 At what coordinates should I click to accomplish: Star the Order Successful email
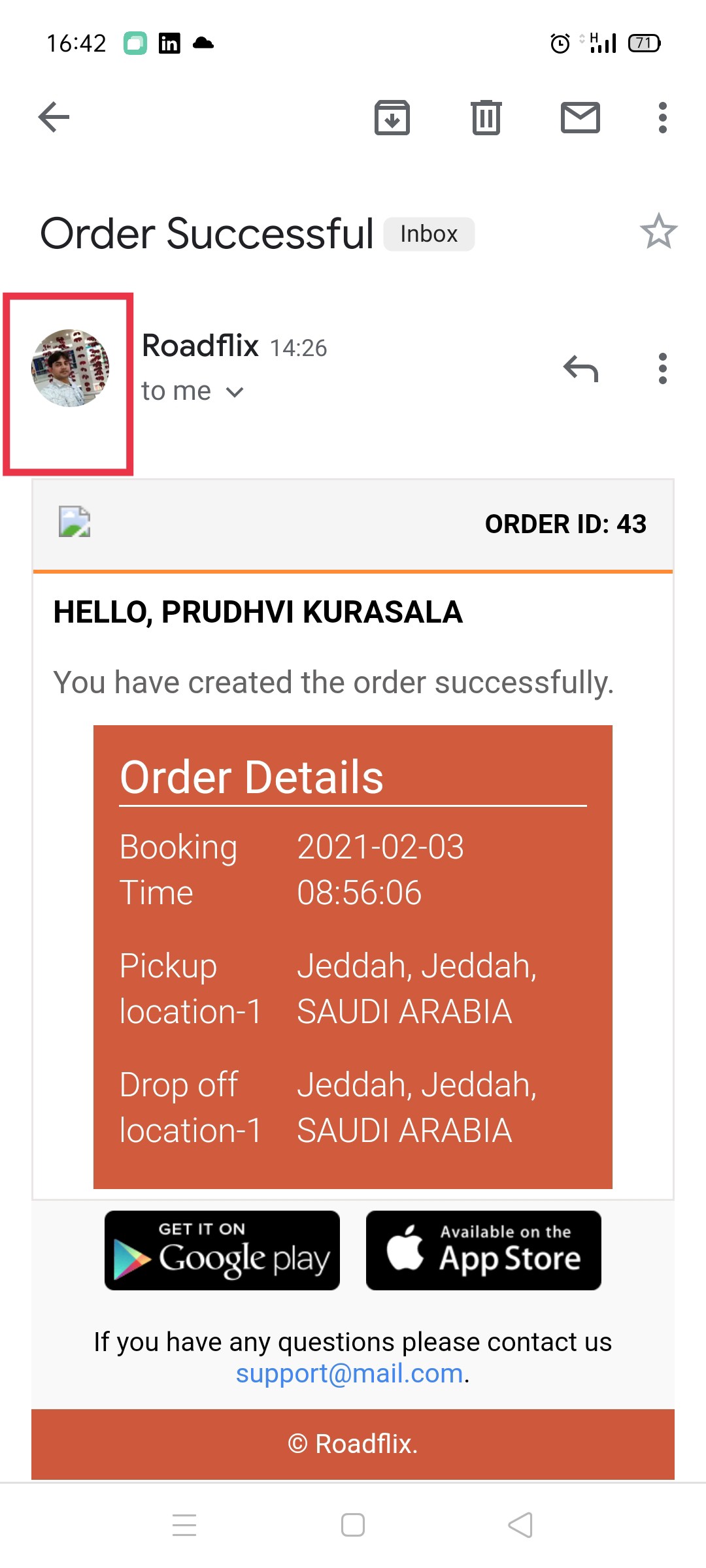click(x=658, y=232)
